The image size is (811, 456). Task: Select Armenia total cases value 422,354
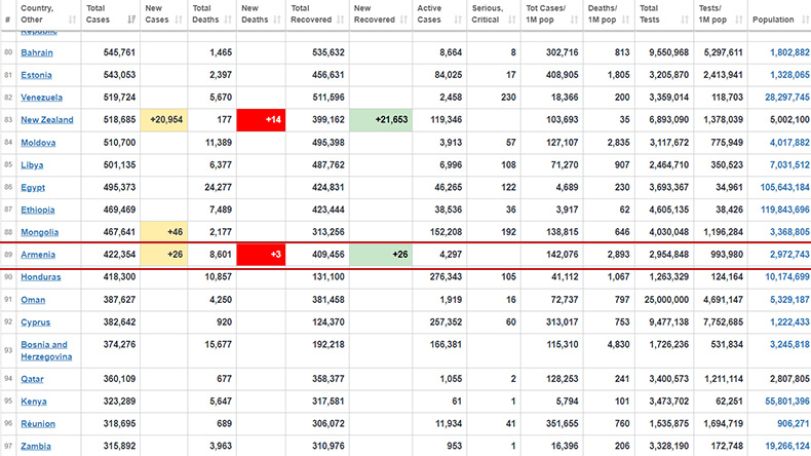(x=119, y=254)
